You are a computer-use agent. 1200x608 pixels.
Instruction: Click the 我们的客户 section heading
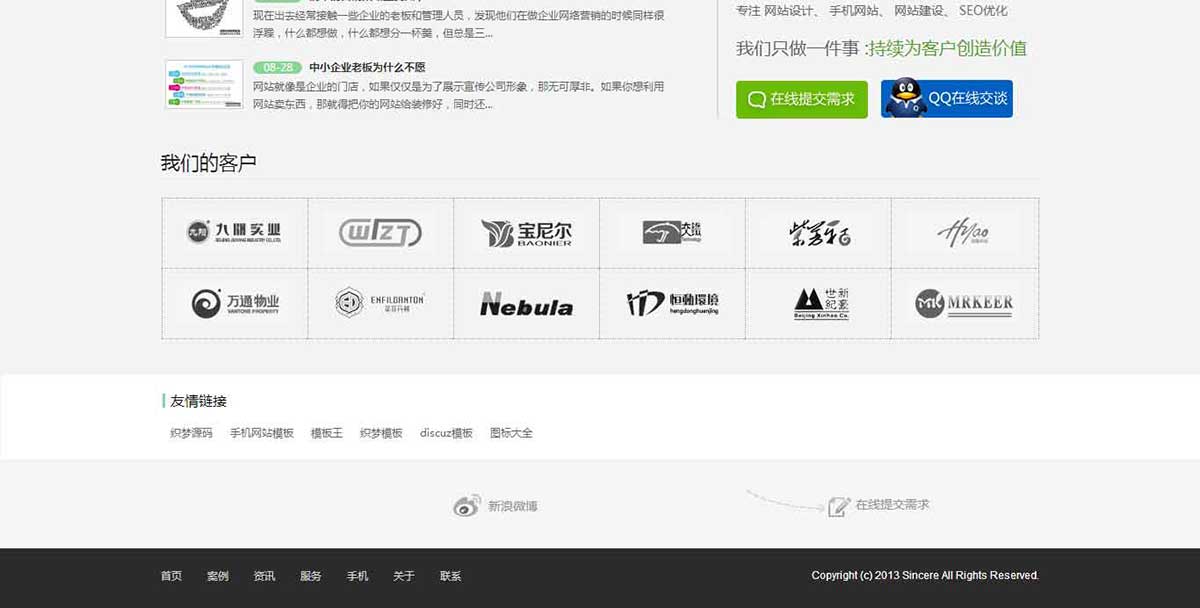click(209, 163)
